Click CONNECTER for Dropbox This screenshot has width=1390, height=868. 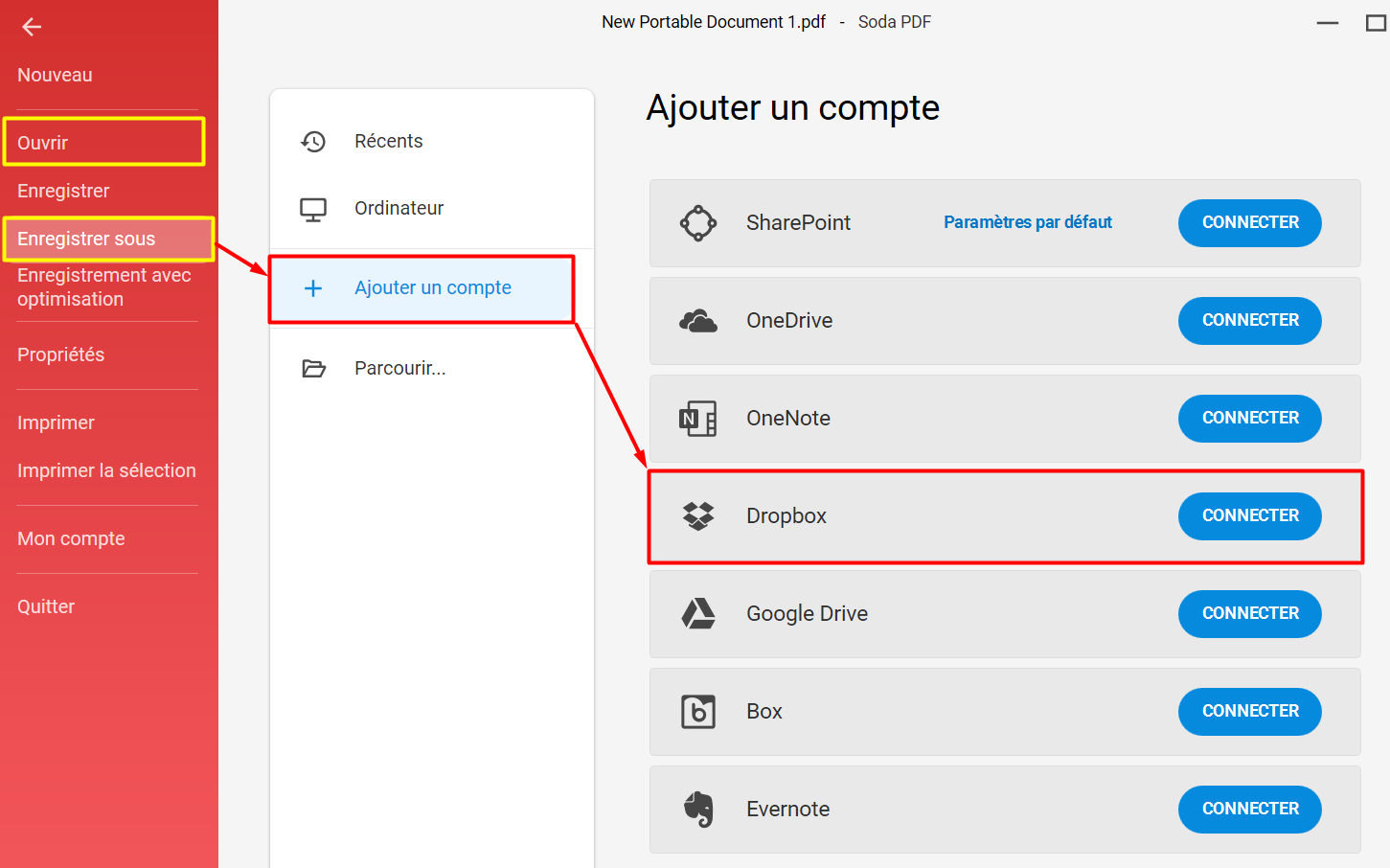(x=1250, y=516)
